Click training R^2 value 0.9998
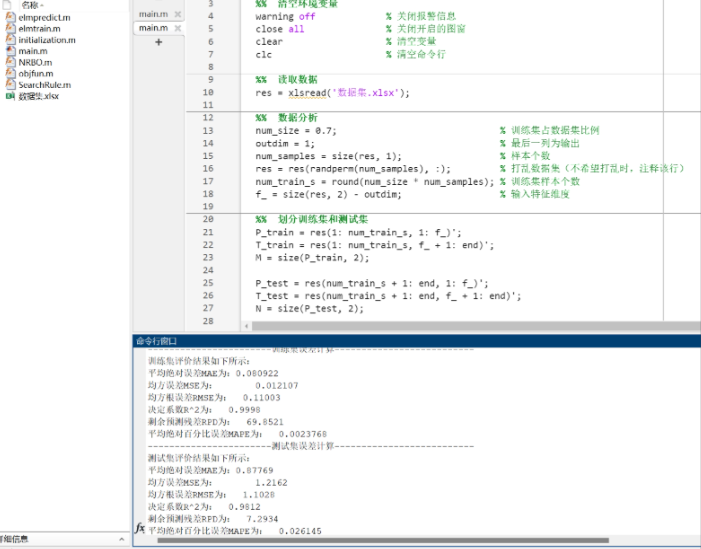The width and height of the screenshot is (701, 549). (x=244, y=410)
